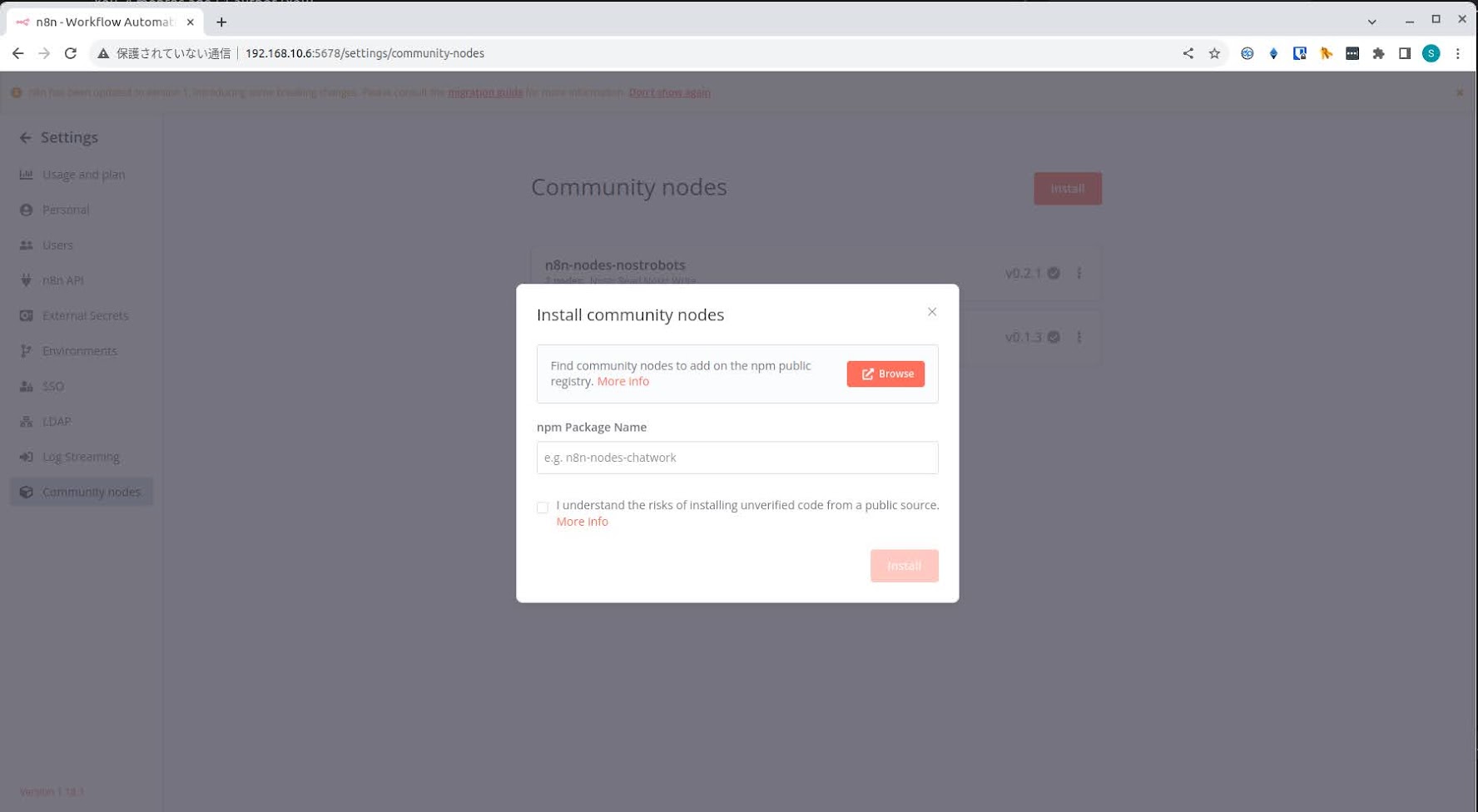Go forward in browser history
Screen dimensions: 1478x812
(x=44, y=53)
